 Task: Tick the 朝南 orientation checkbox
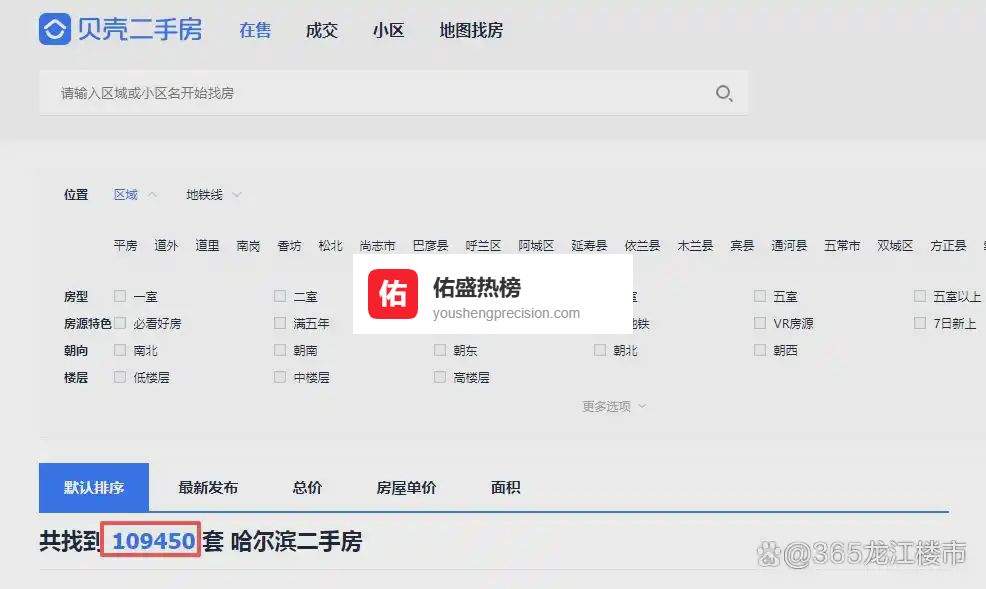(x=280, y=350)
